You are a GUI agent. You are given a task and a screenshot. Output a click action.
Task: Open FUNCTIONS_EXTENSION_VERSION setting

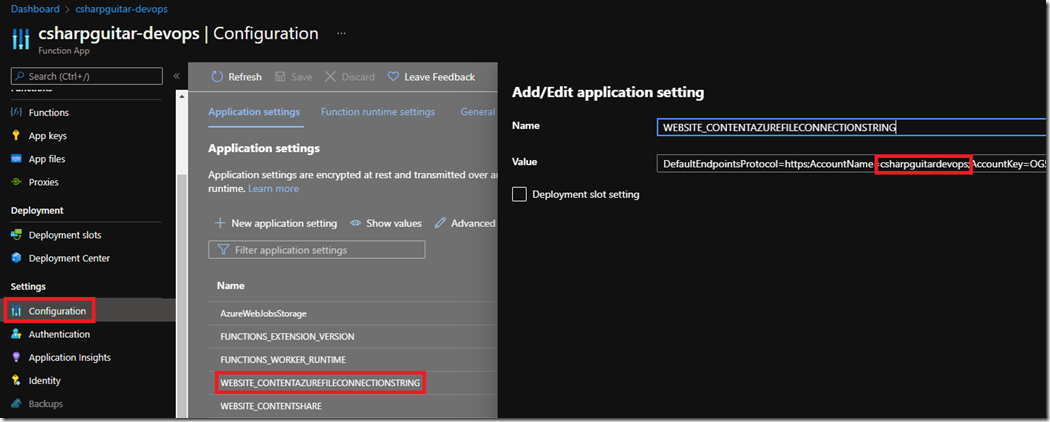(x=287, y=336)
